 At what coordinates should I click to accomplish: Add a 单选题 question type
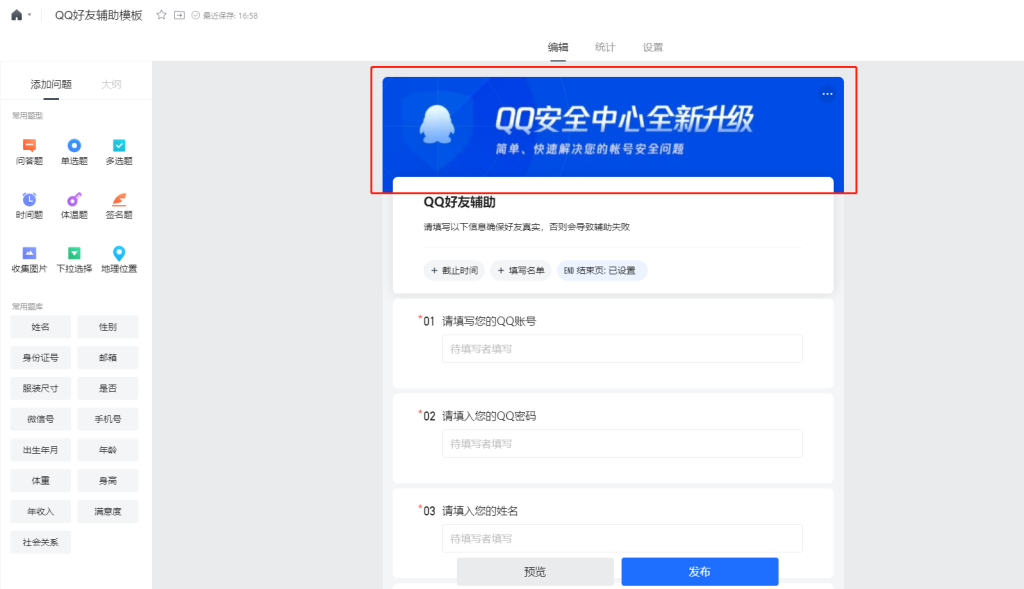point(74,152)
